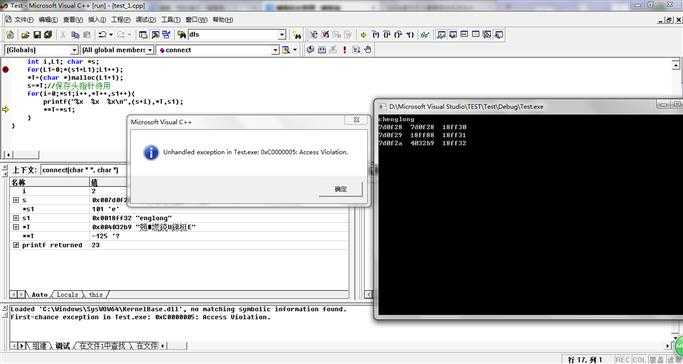Click the New Text File toolbar icon
The width and height of the screenshot is (683, 364).
10,34
